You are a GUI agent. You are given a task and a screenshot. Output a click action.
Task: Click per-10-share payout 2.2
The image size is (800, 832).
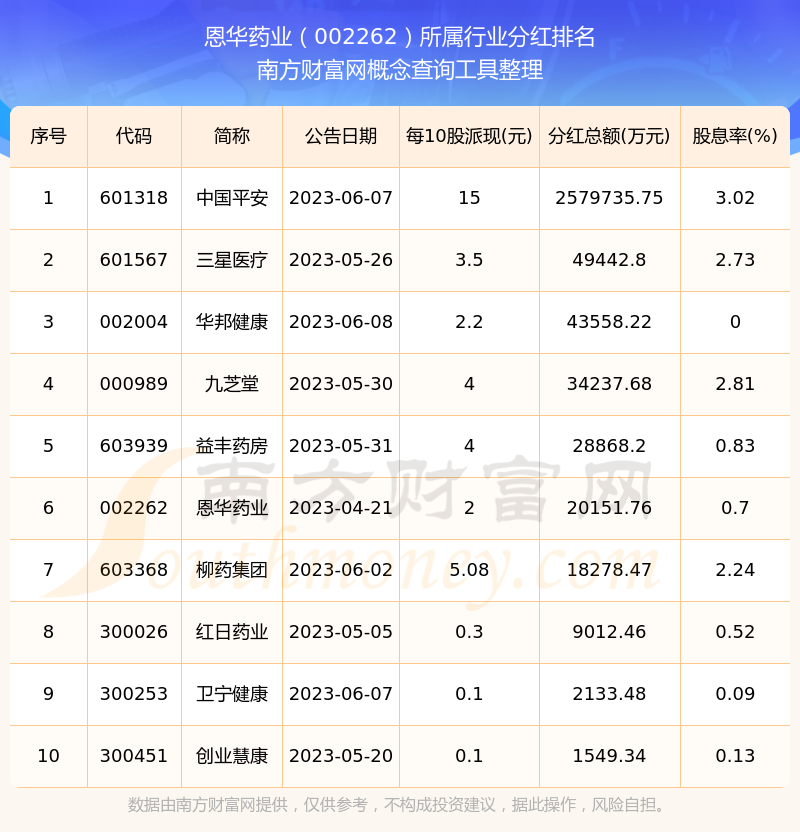[x=469, y=322]
